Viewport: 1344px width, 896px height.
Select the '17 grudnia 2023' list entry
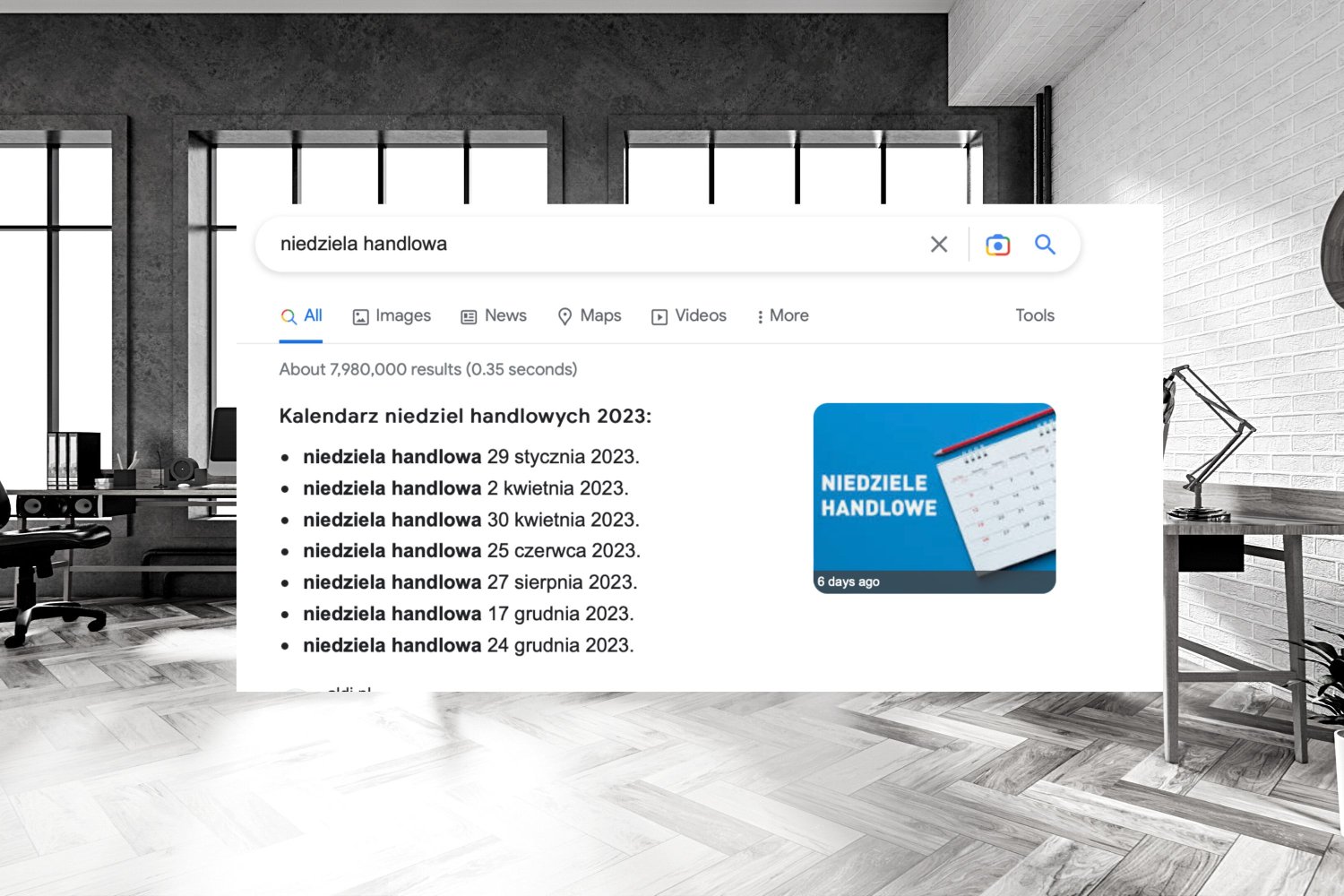click(468, 614)
